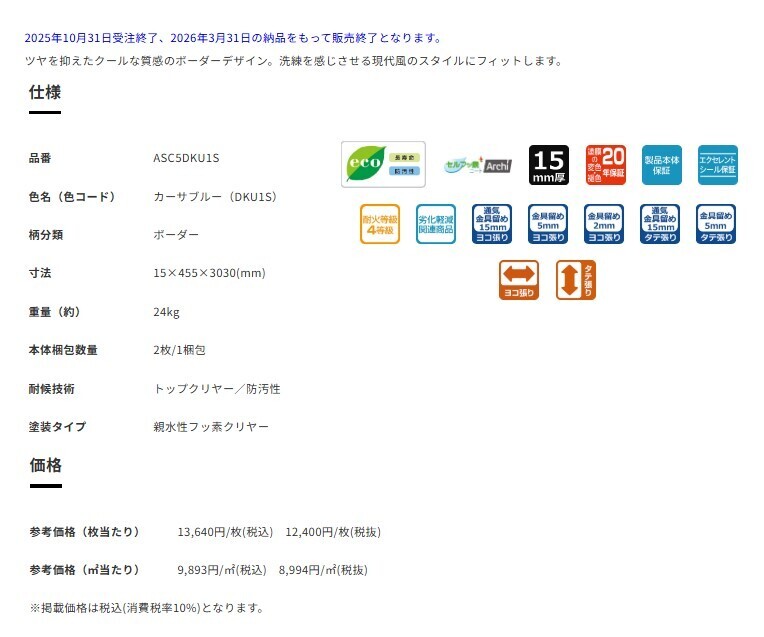Click 金具留め5mm タテ張り icon
764x637 pixels.
716,224
